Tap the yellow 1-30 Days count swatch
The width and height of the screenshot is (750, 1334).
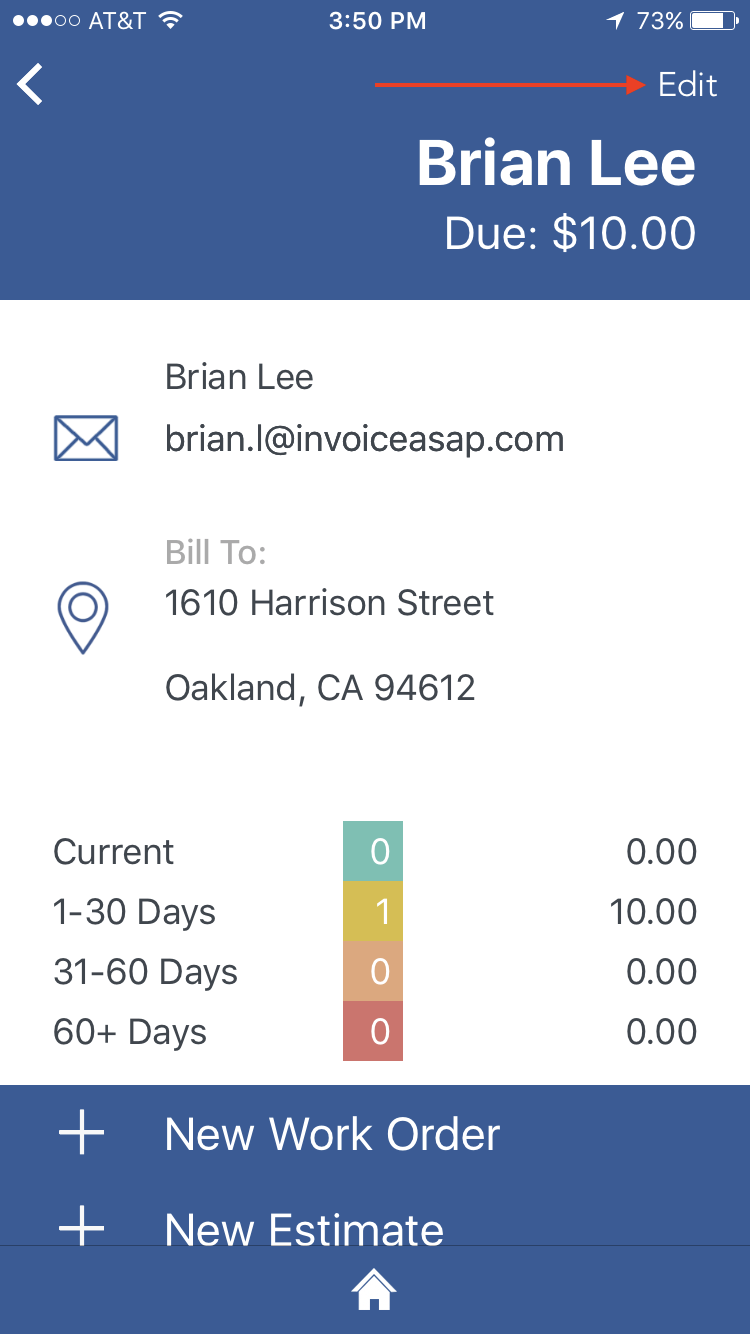coord(373,912)
